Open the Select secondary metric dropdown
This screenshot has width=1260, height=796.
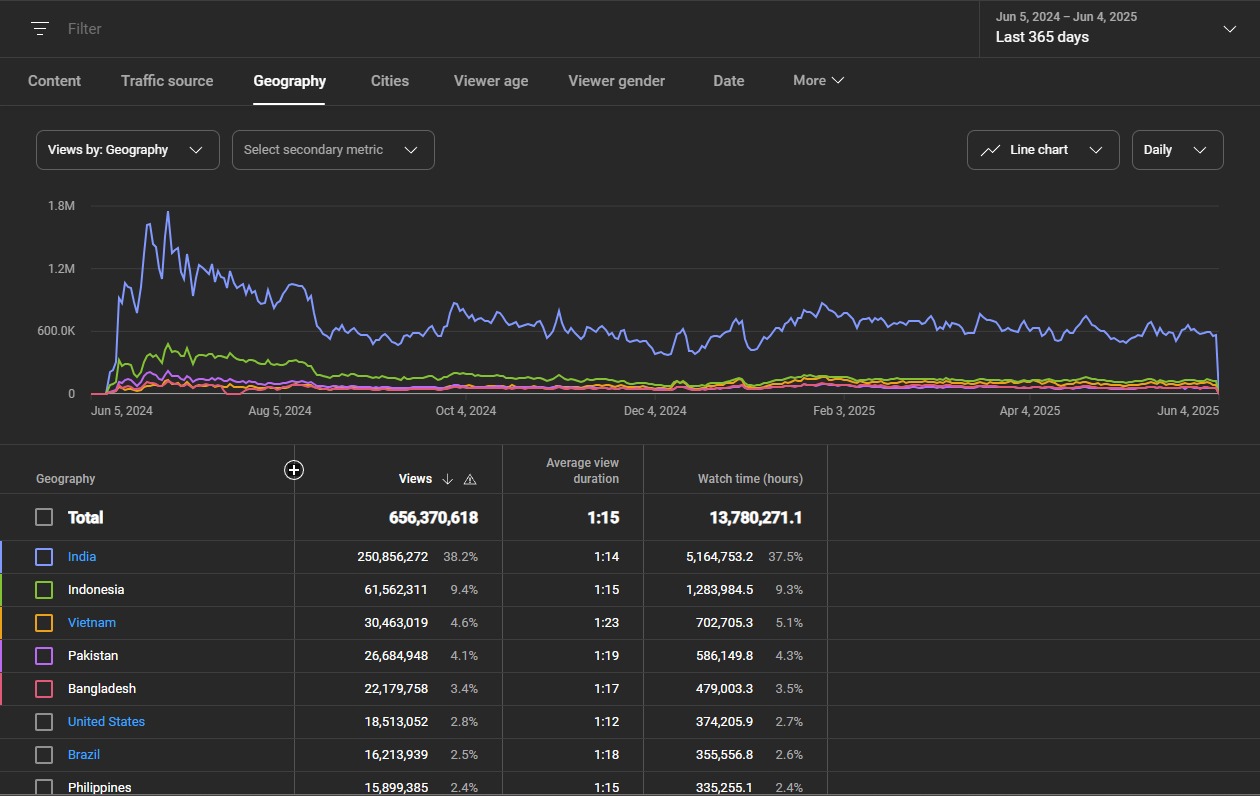333,150
